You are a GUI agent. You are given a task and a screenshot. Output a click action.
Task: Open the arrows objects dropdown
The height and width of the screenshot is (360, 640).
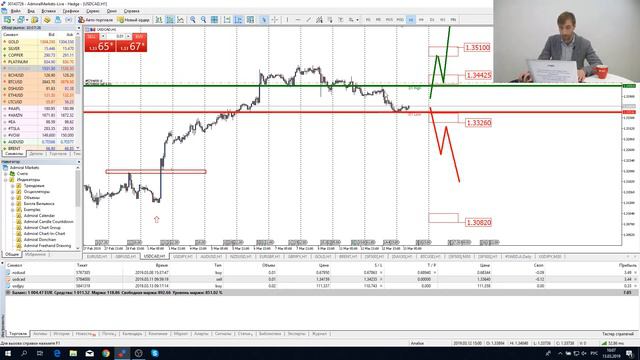click(358, 20)
